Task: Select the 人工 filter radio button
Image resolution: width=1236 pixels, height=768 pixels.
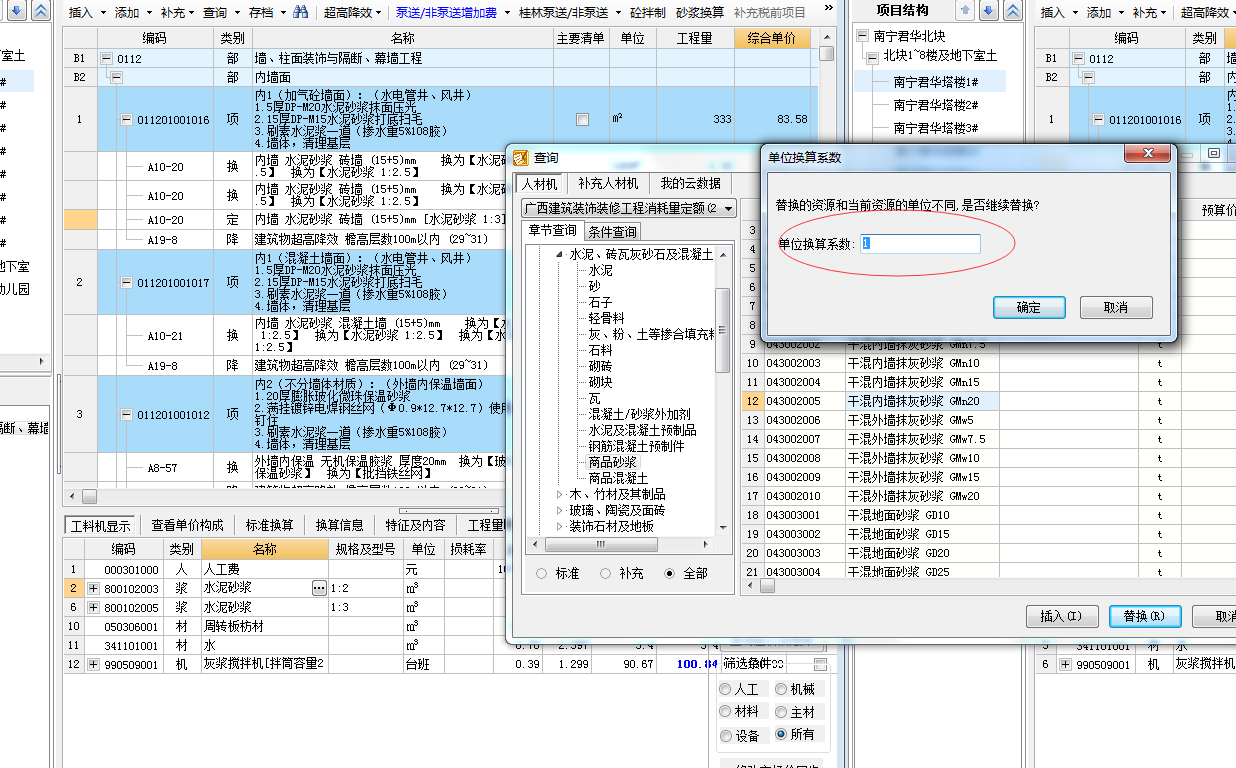Action: [725, 689]
